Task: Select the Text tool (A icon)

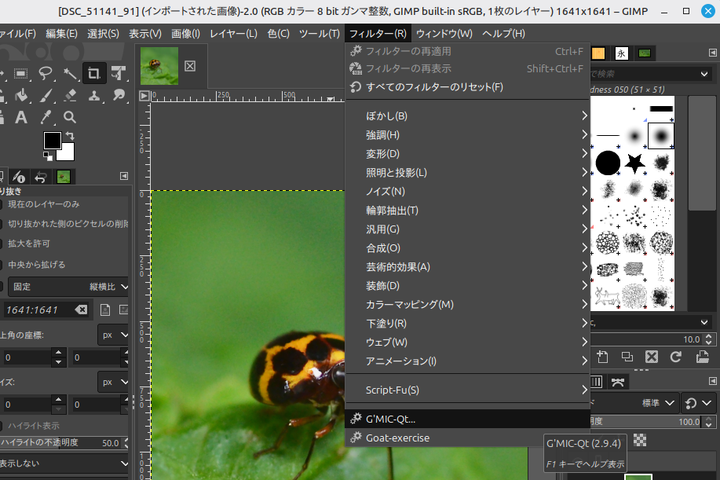Action: (x=20, y=118)
